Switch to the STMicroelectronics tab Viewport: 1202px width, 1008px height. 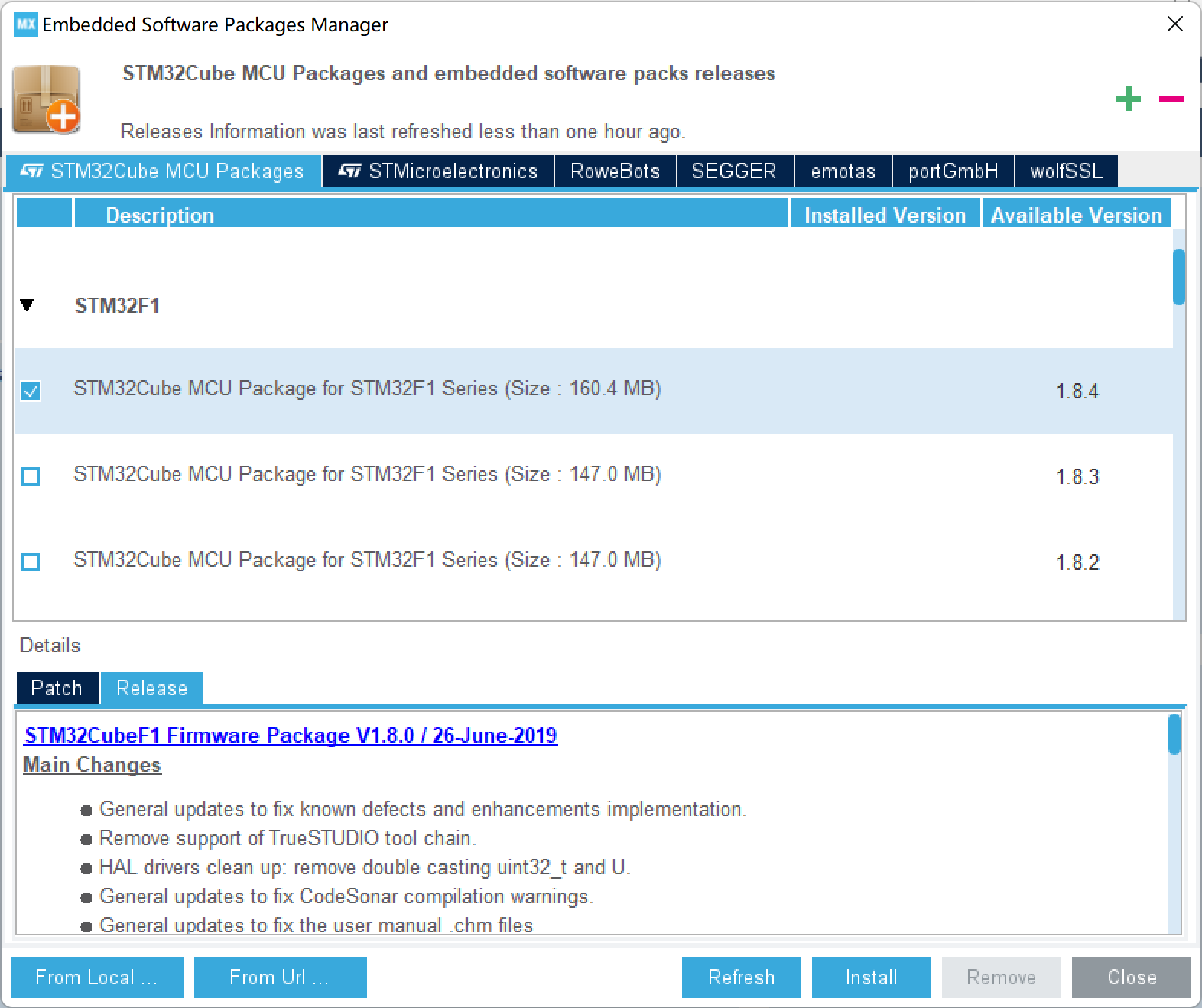tap(438, 171)
